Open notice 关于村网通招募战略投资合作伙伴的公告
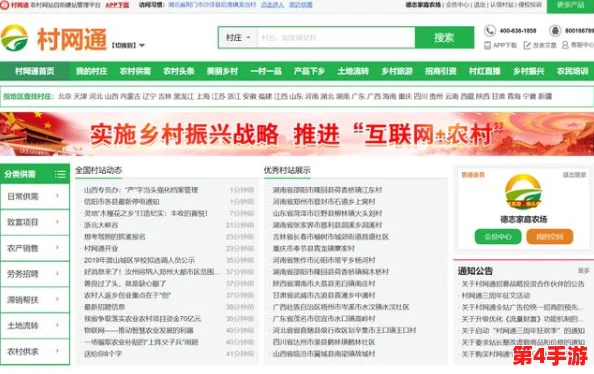This screenshot has width=594, height=374. point(523,284)
